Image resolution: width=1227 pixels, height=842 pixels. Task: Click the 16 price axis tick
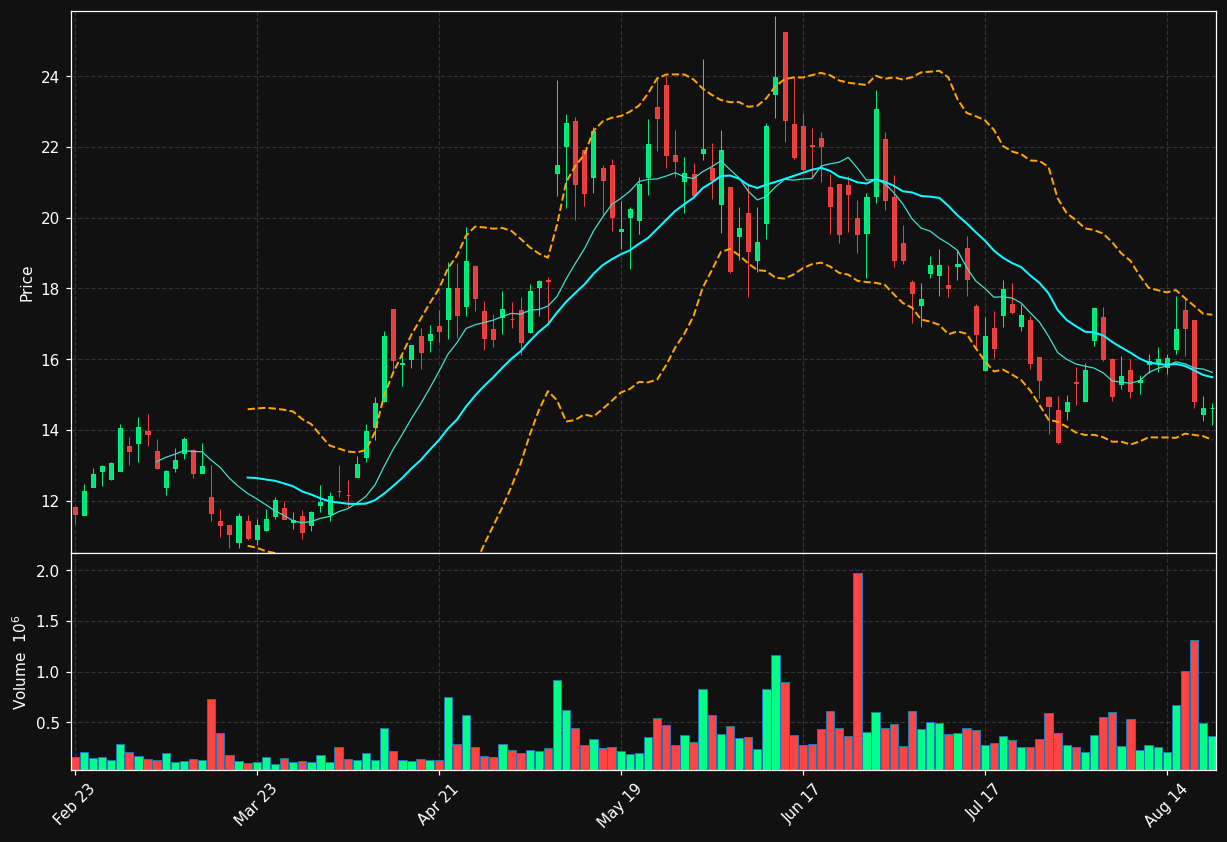click(51, 359)
